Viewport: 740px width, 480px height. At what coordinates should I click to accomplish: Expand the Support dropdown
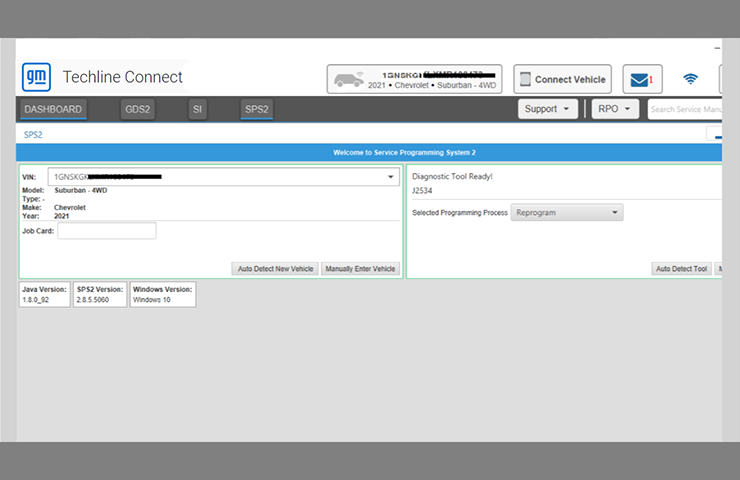click(x=547, y=109)
